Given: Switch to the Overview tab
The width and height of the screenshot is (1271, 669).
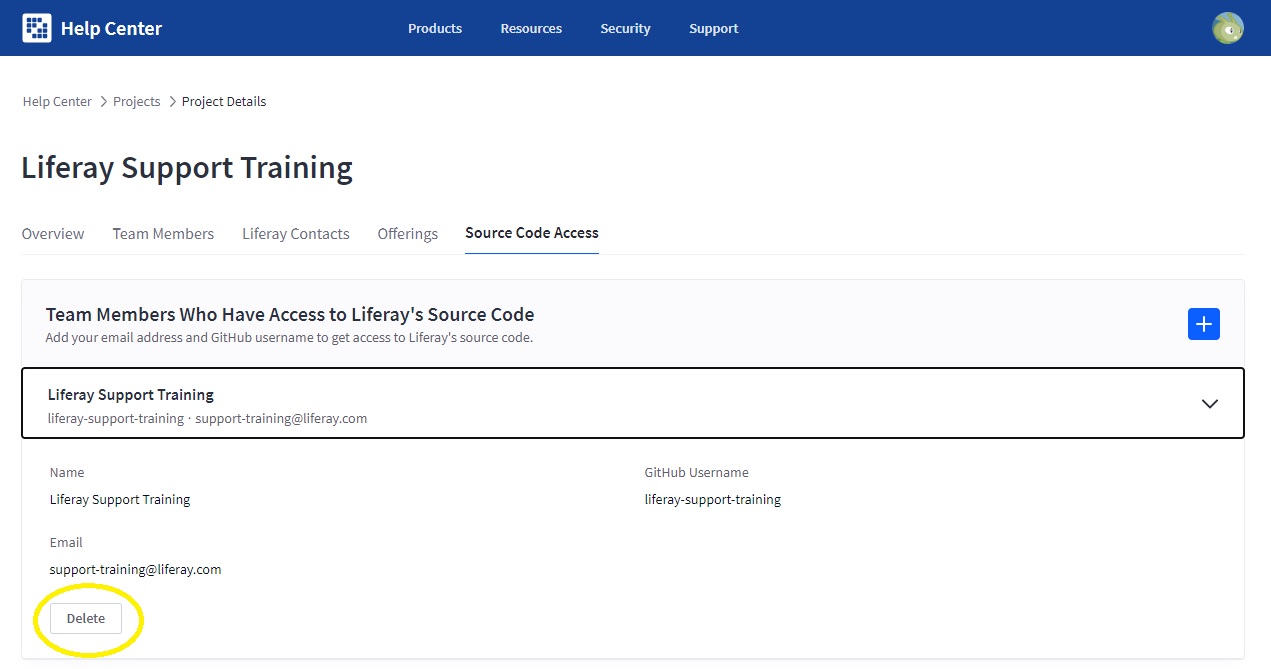Looking at the screenshot, I should tap(53, 234).
